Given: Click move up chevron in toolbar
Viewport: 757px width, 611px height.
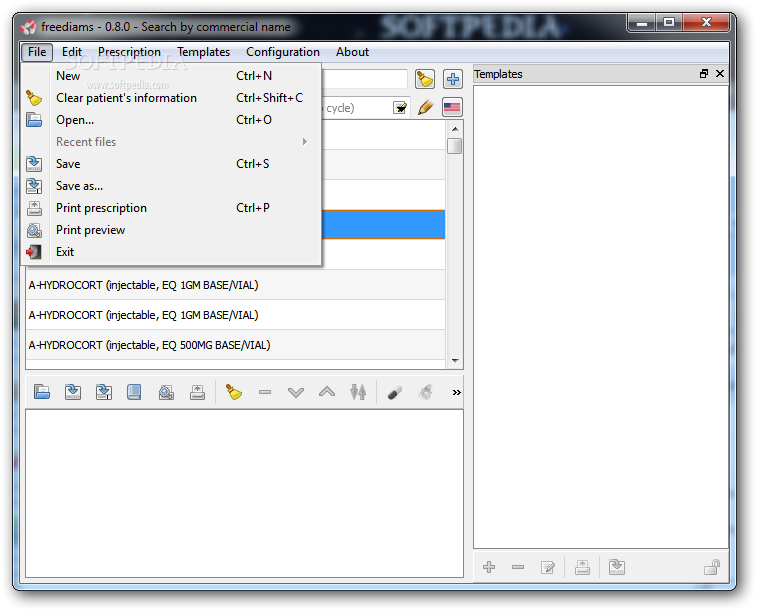Looking at the screenshot, I should point(327,392).
